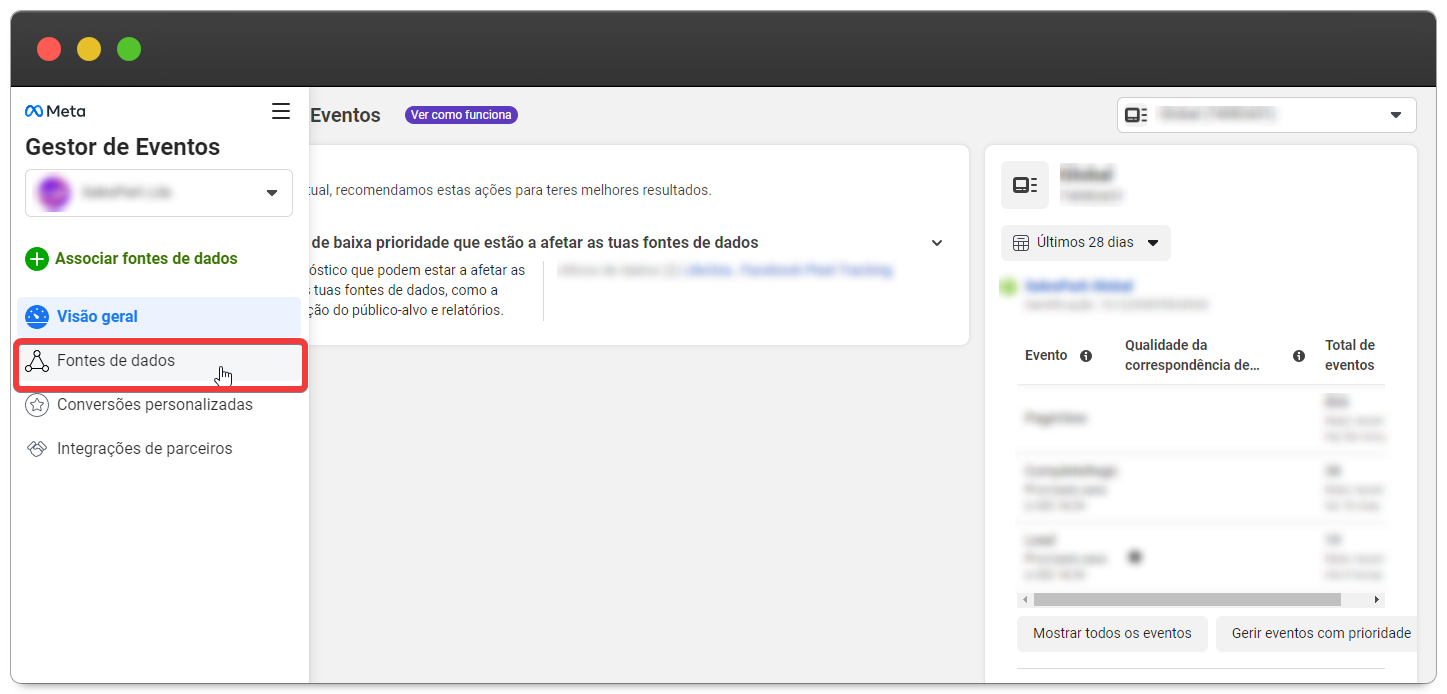This screenshot has width=1447, height=694.
Task: Open the business account dropdown
Action: [159, 193]
